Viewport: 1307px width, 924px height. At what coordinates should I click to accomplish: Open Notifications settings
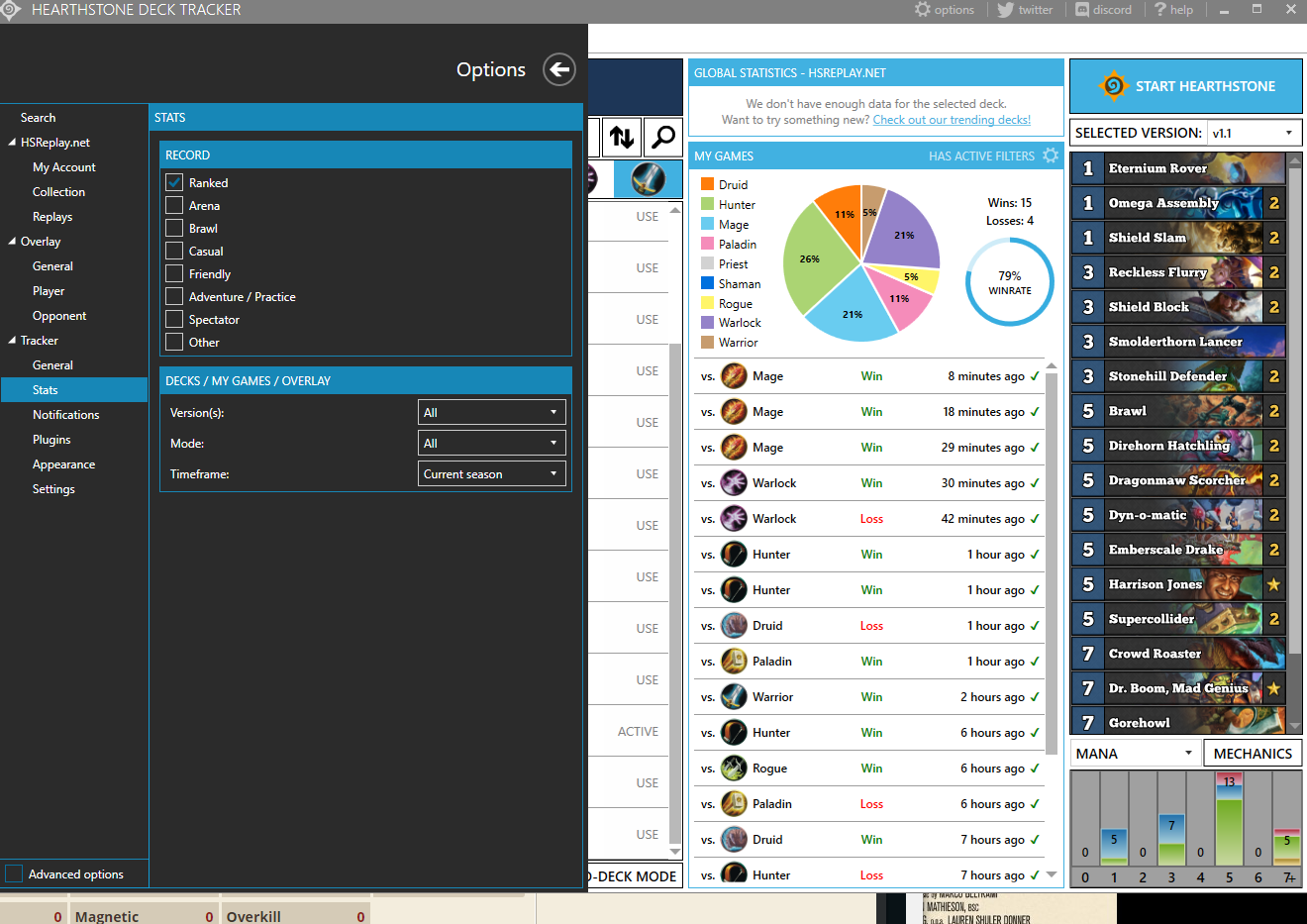65,415
